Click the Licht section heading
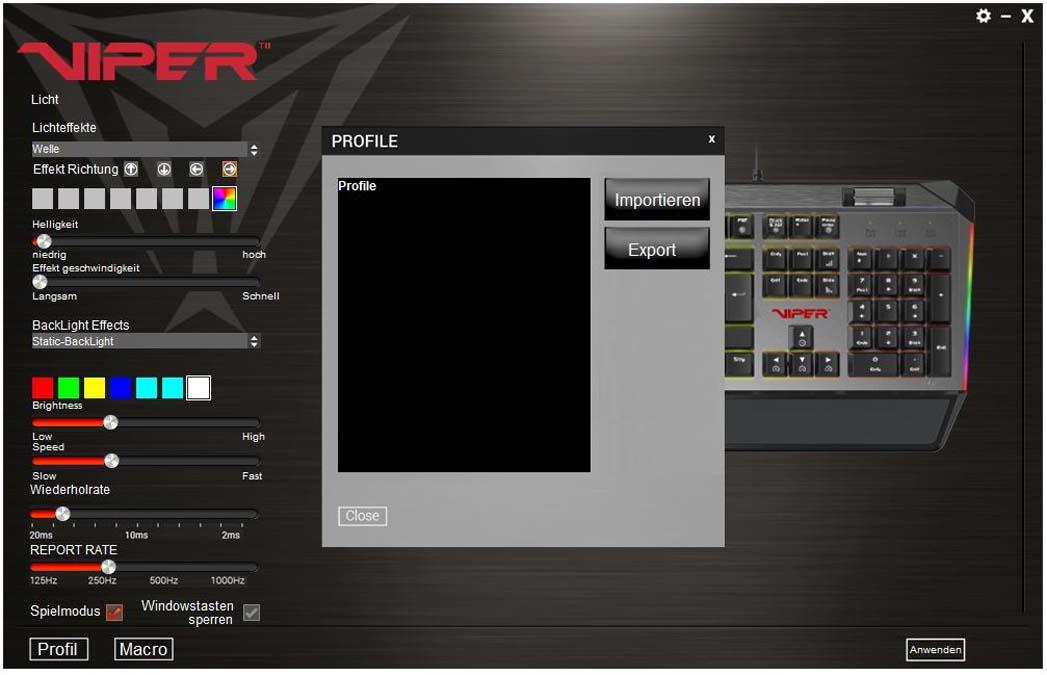The image size is (1047, 675). coord(45,99)
